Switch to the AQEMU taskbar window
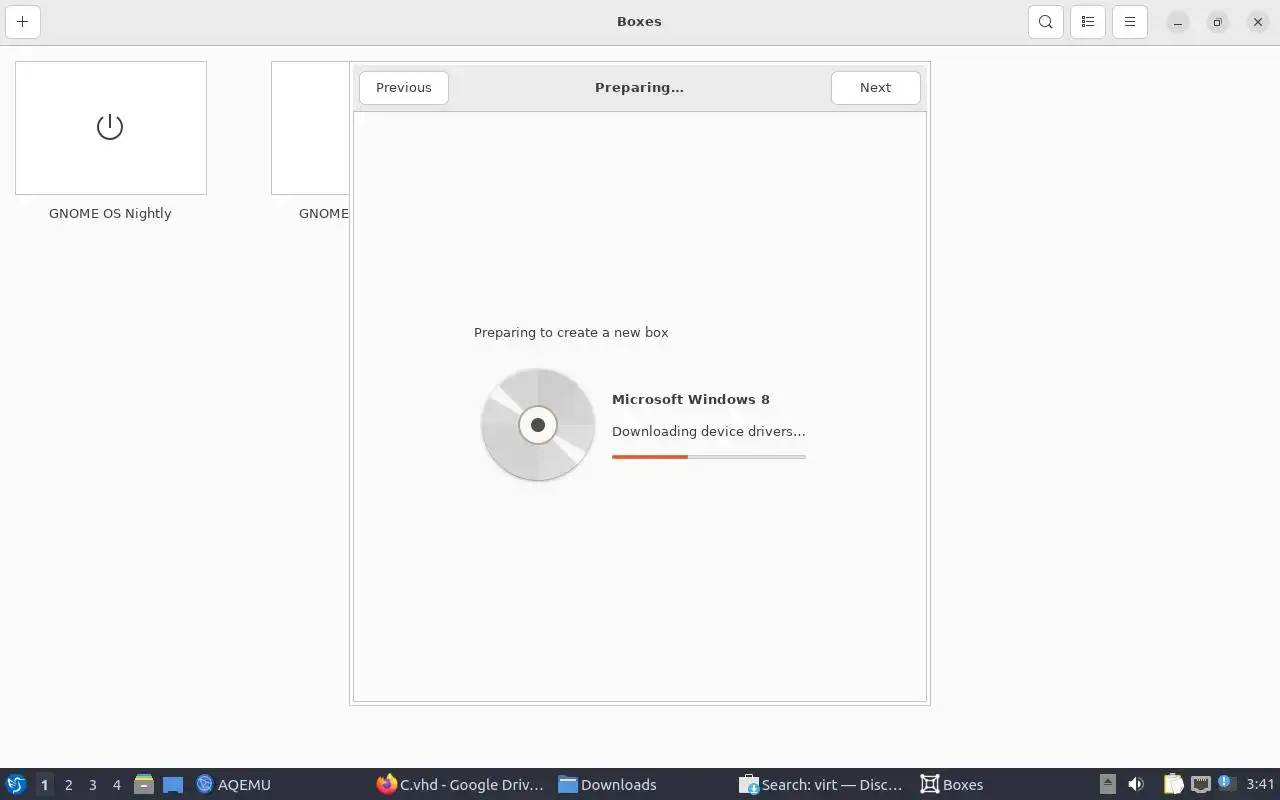 click(x=234, y=784)
